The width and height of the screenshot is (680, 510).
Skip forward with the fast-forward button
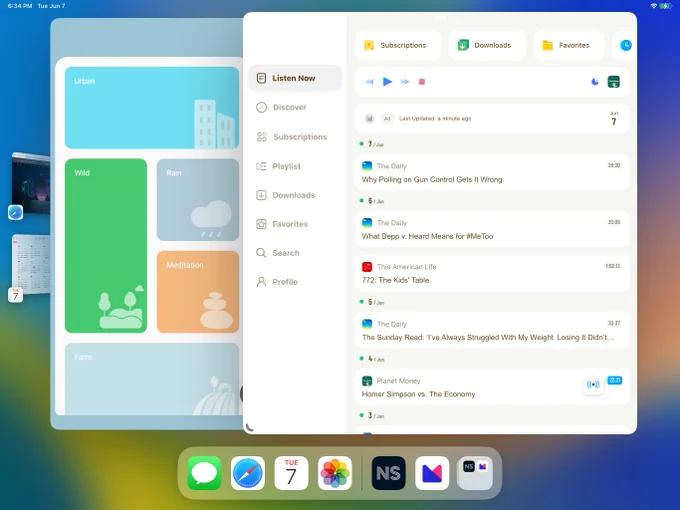pyautogui.click(x=405, y=82)
